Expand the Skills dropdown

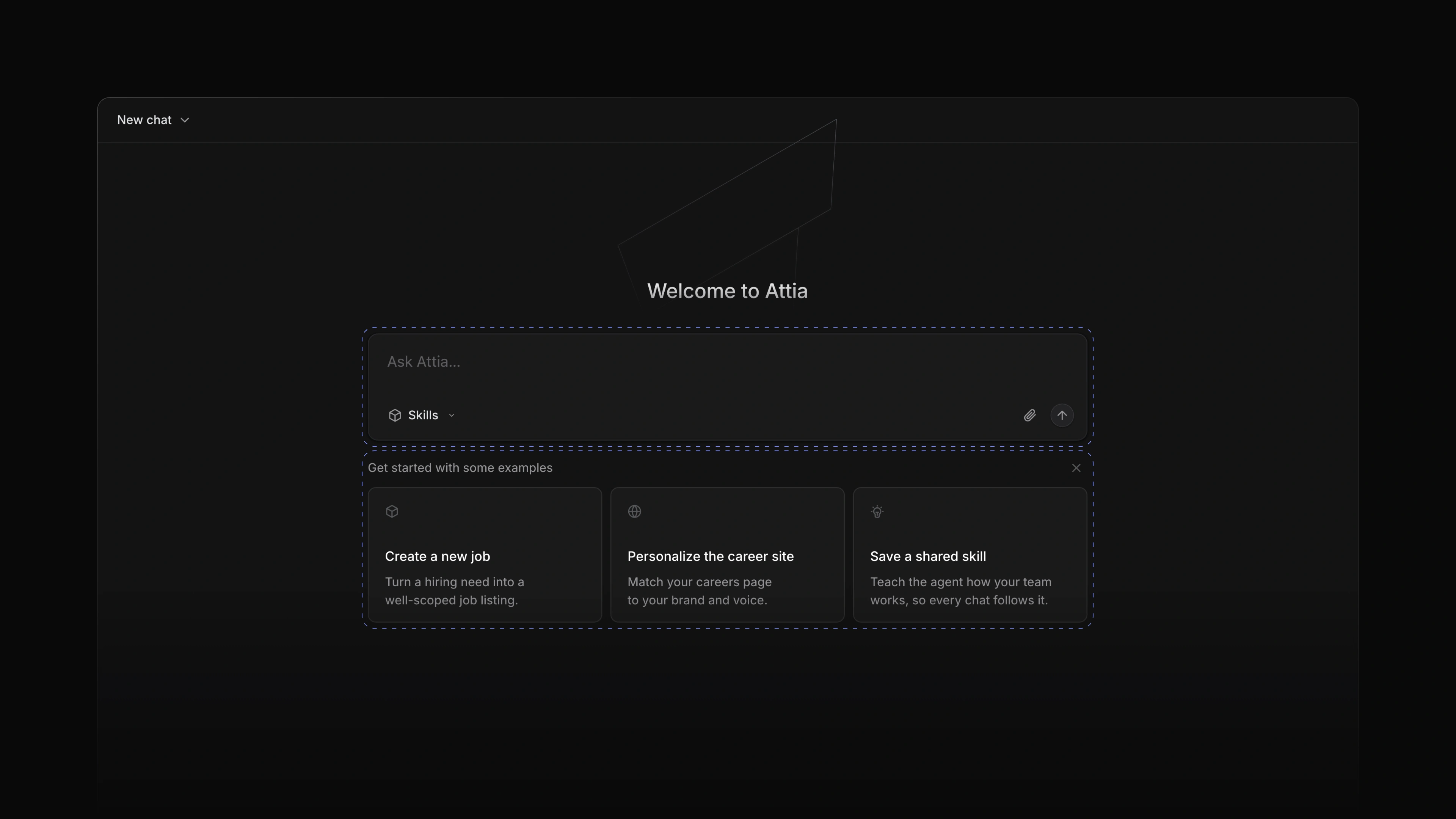422,416
